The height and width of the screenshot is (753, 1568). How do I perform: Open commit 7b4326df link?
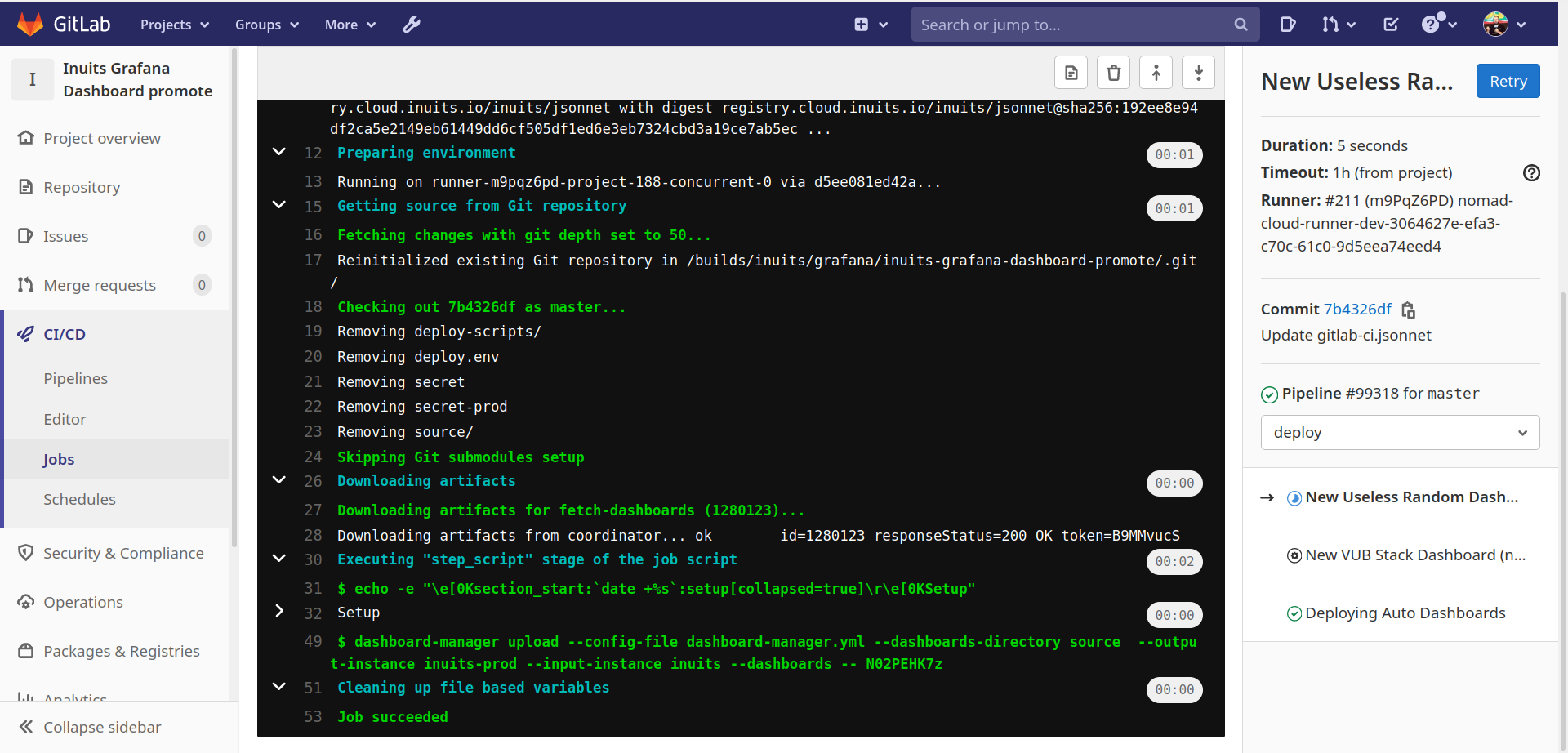pos(1357,309)
